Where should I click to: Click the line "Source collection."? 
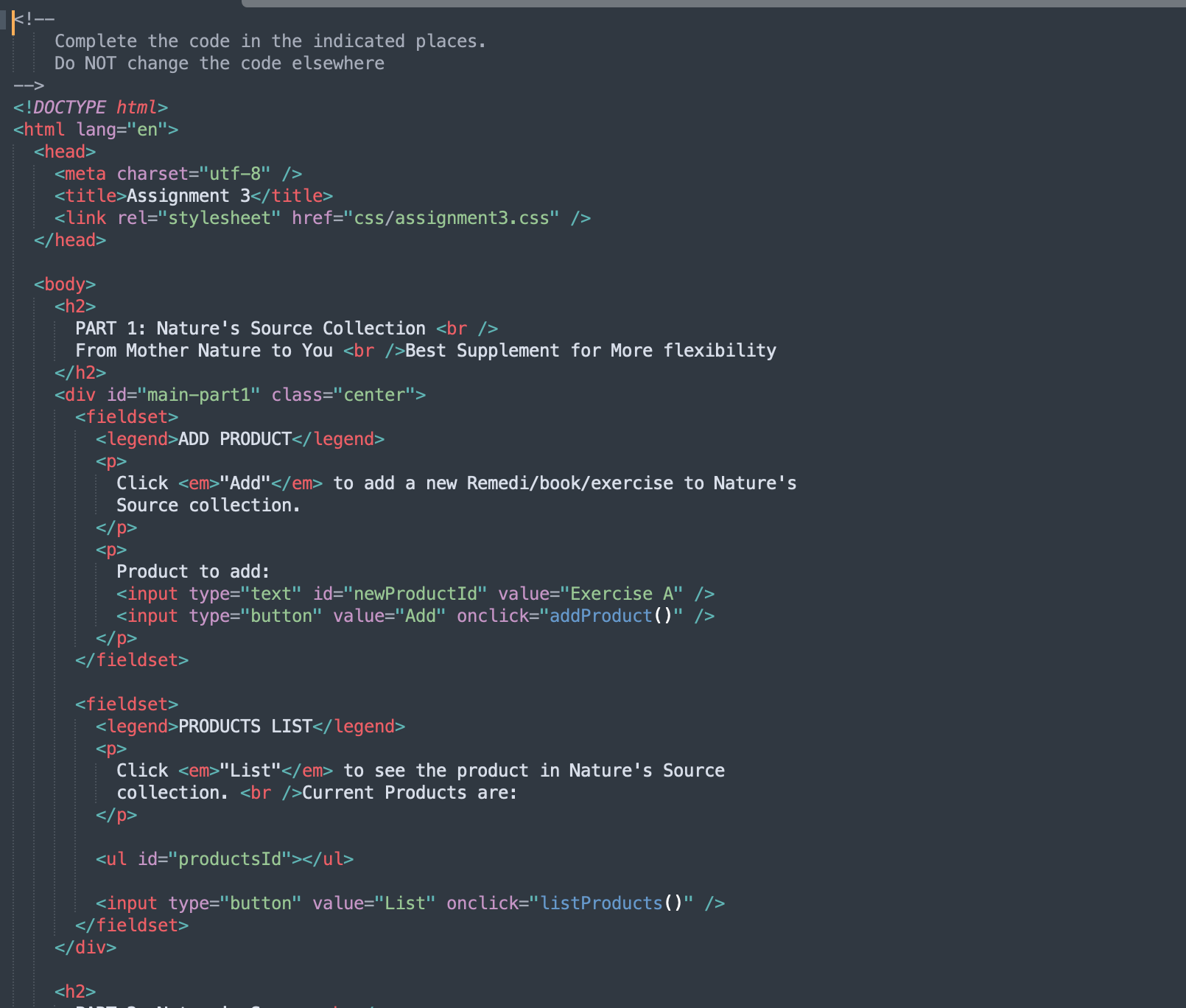tap(208, 505)
